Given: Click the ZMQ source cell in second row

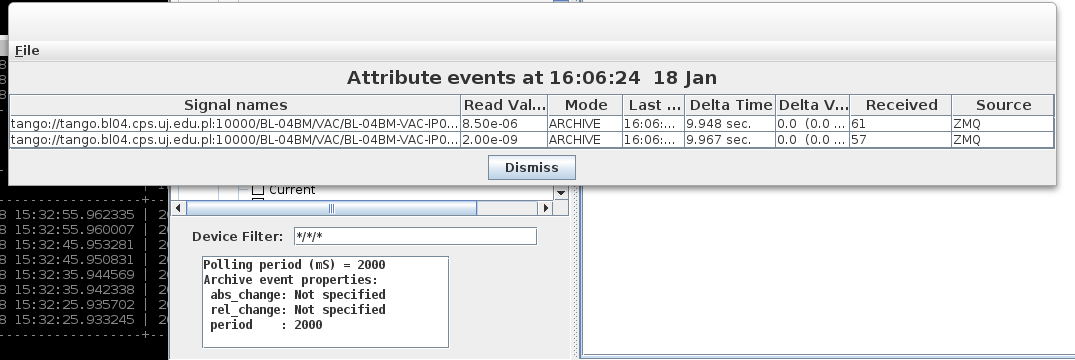Looking at the screenshot, I should point(1003,140).
